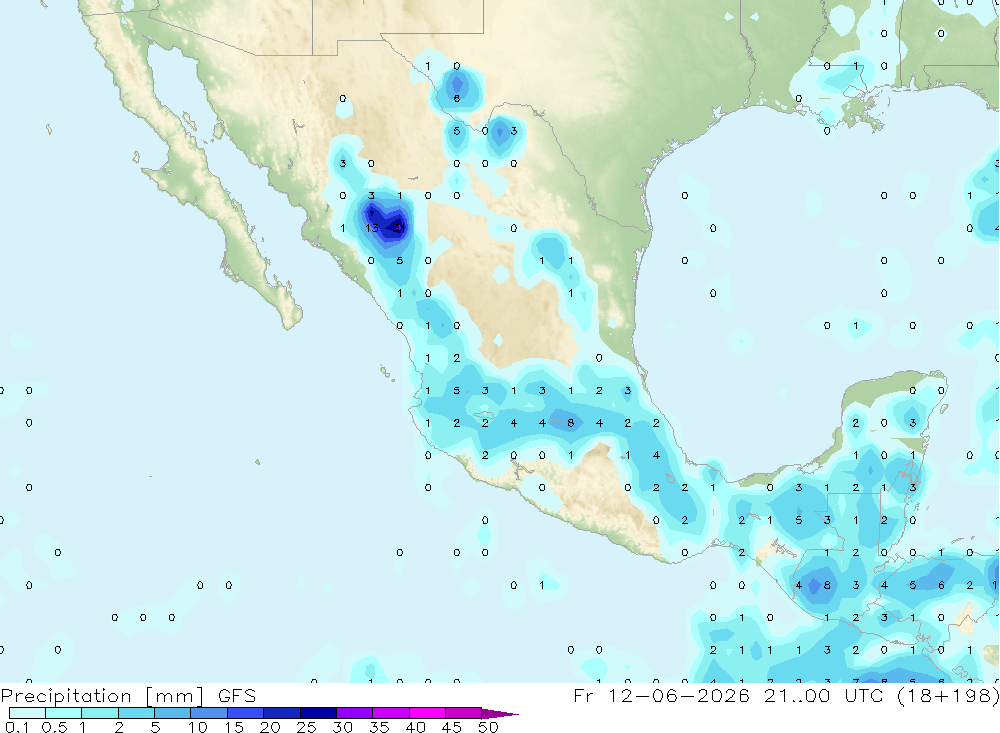Click the legend label '50'
The image size is (1000, 733).
pyautogui.click(x=488, y=727)
